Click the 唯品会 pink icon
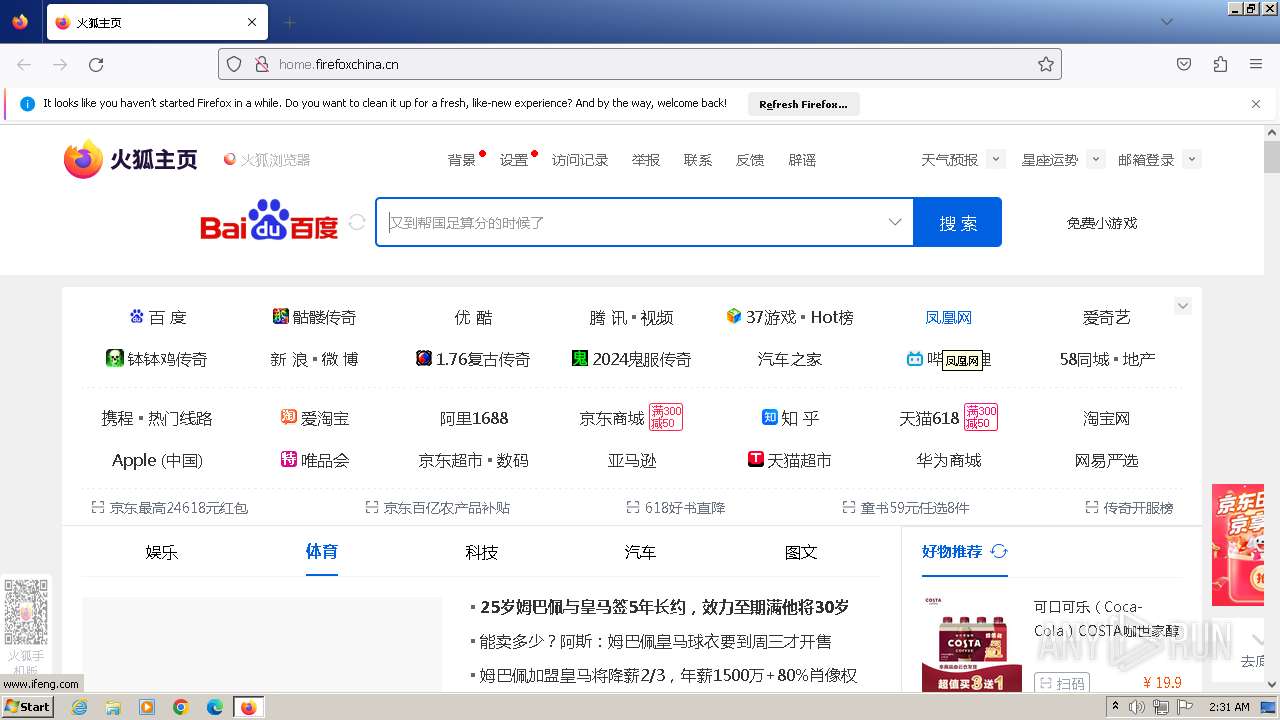1280x720 pixels. tap(289, 459)
